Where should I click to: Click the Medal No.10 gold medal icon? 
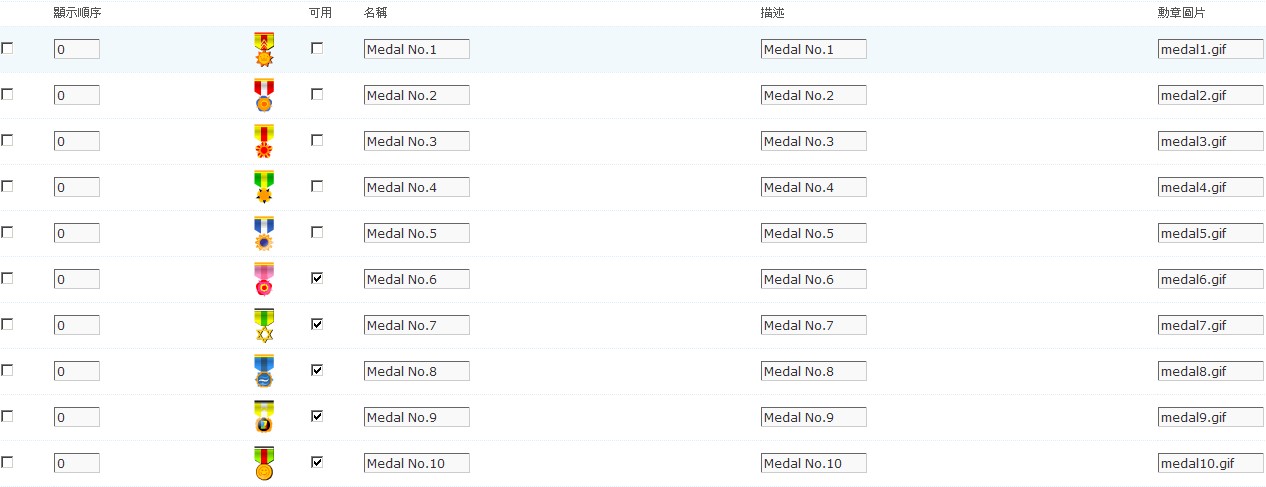point(264,463)
